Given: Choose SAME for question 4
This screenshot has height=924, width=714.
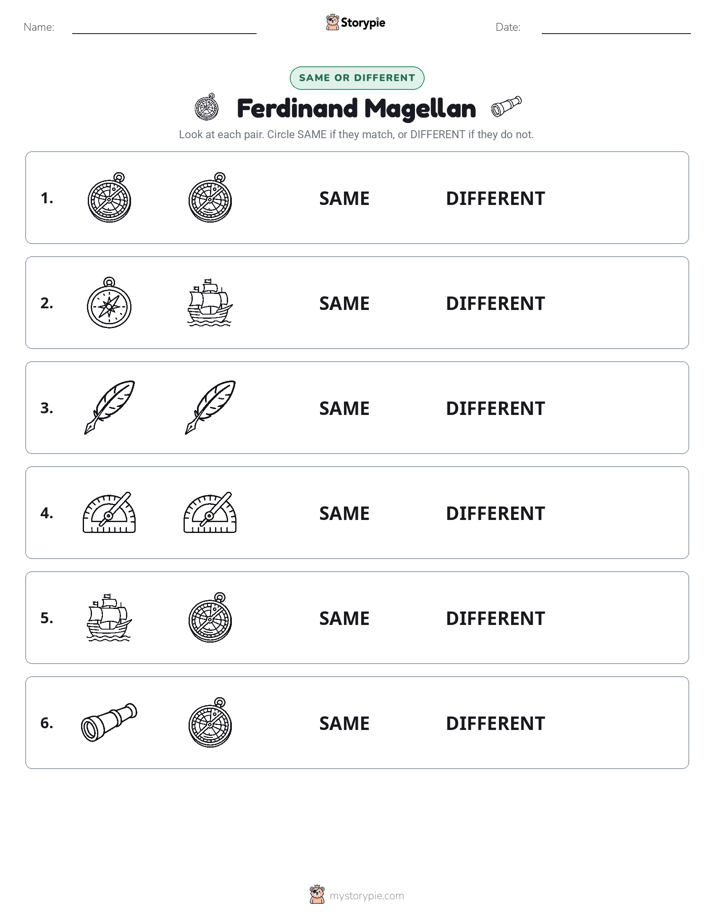Looking at the screenshot, I should [x=344, y=513].
